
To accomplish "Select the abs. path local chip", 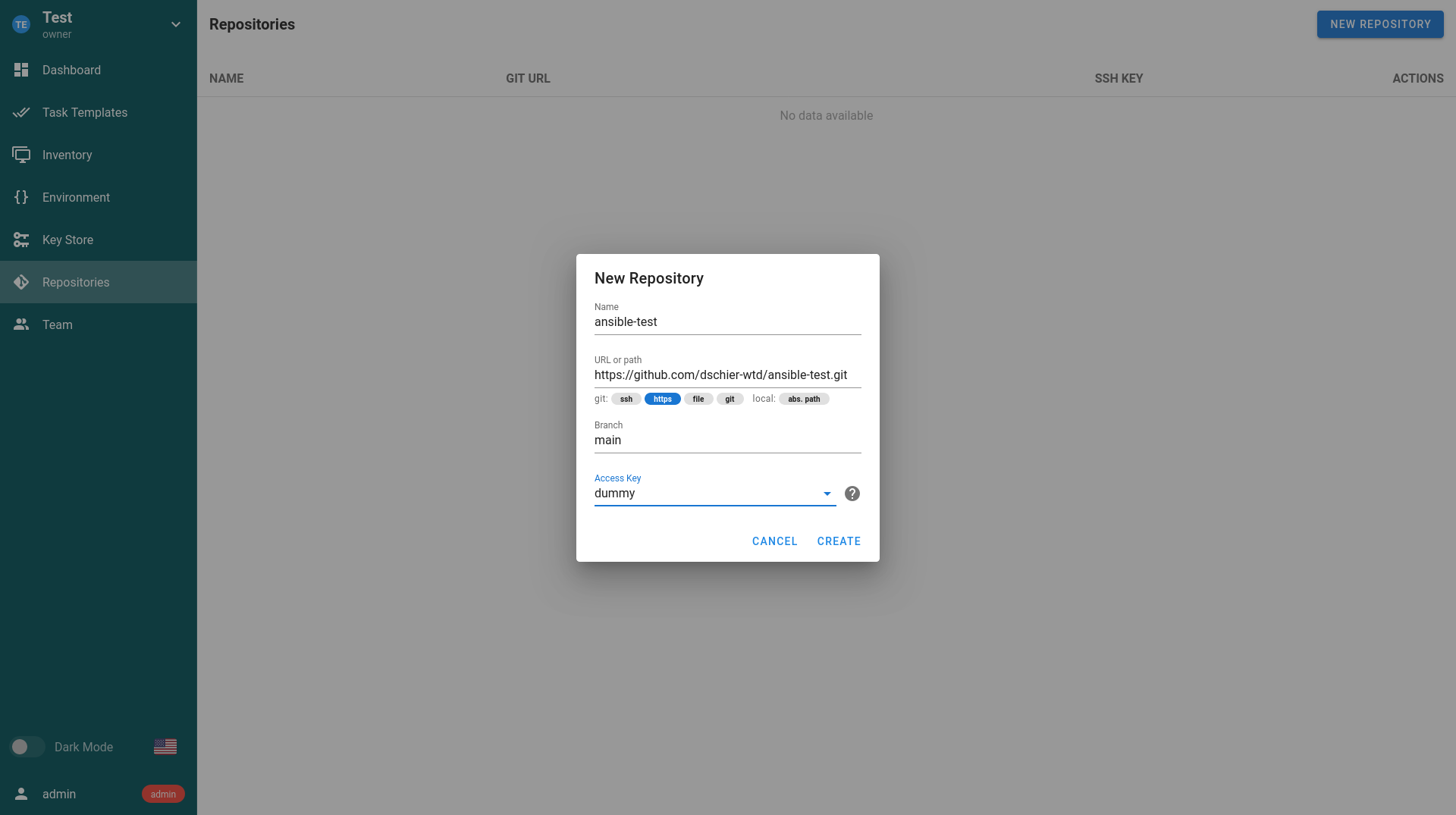I will click(804, 399).
